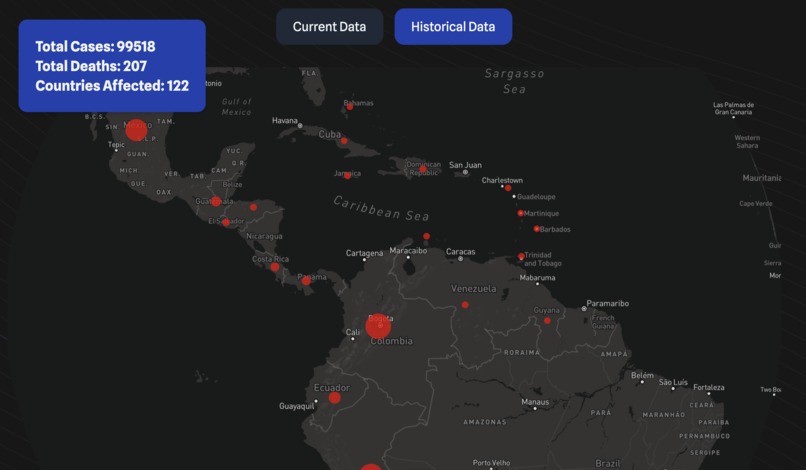
Task: Select the large red marker over Mexico
Action: coord(136,130)
